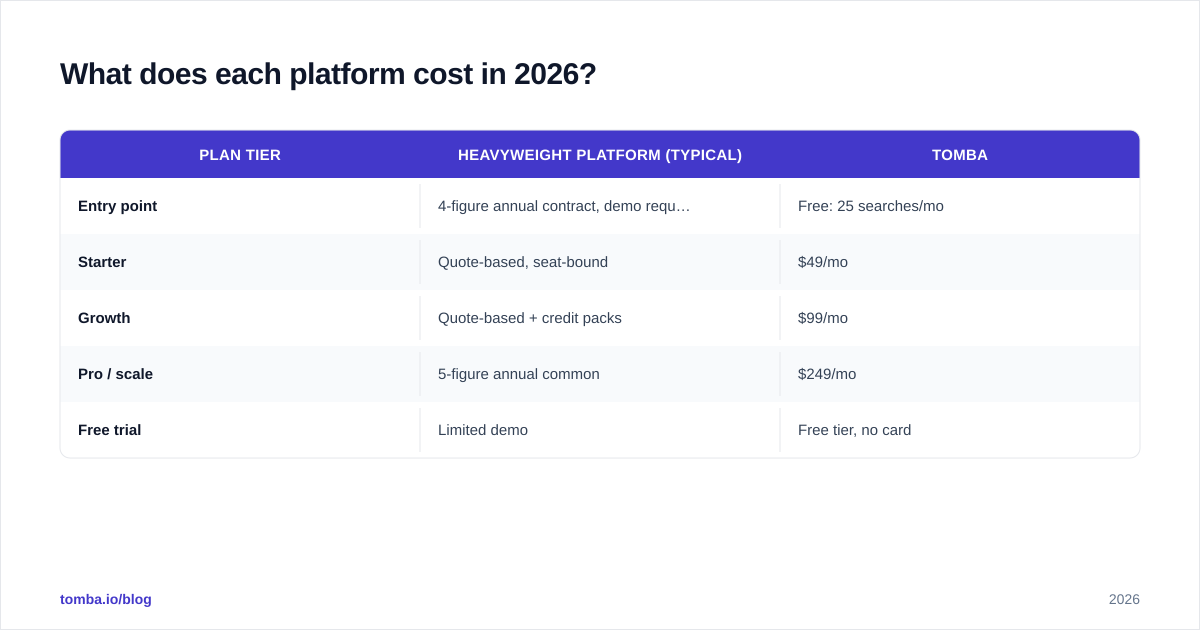Click the Limited demo cell
Screen dimensions: 1200x630
pos(483,430)
